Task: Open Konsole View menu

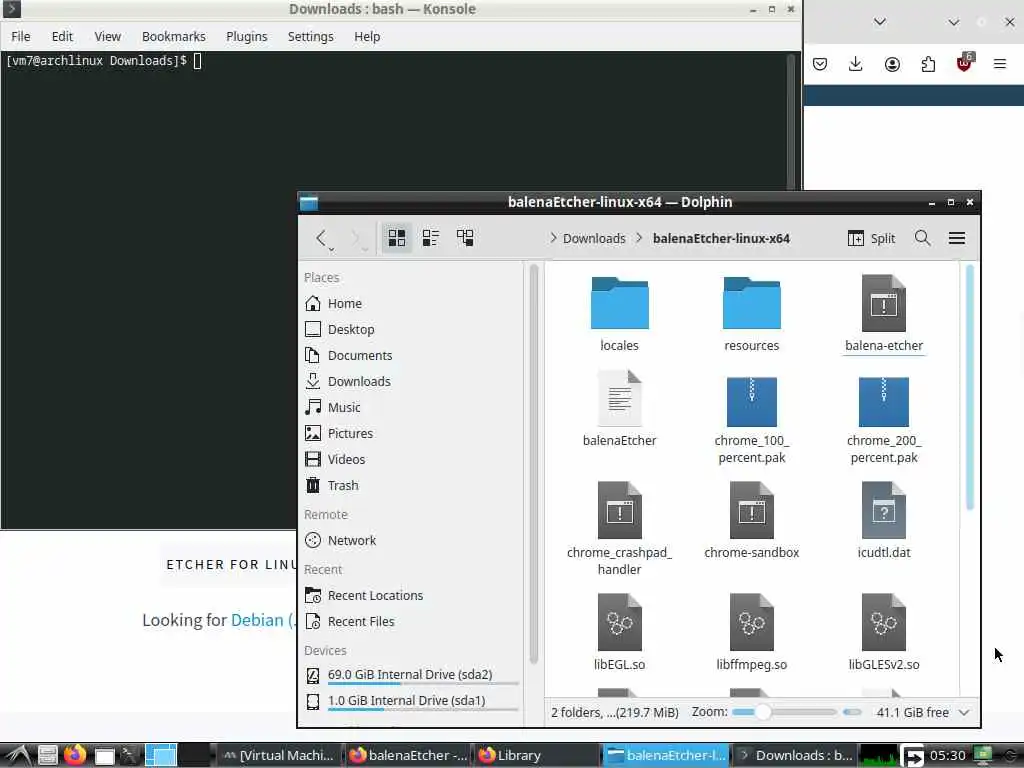Action: [107, 37]
